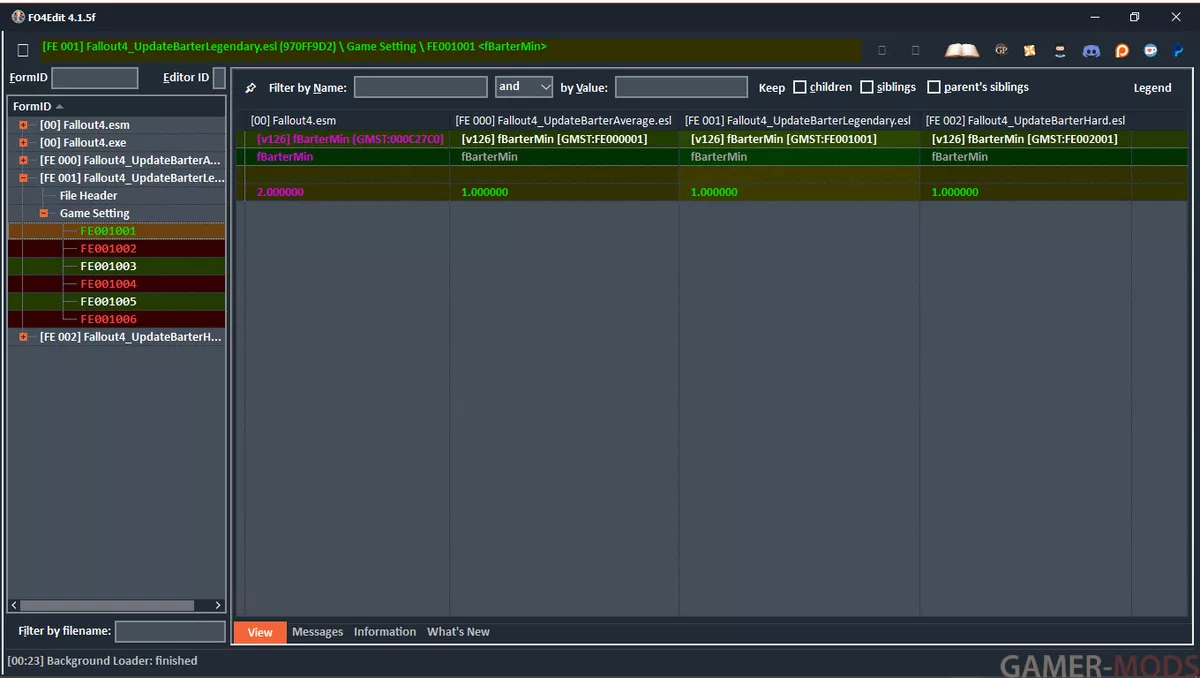Viewport: 1200px width, 678px height.
Task: Select record FE001005 in the tree
Action: coord(108,302)
